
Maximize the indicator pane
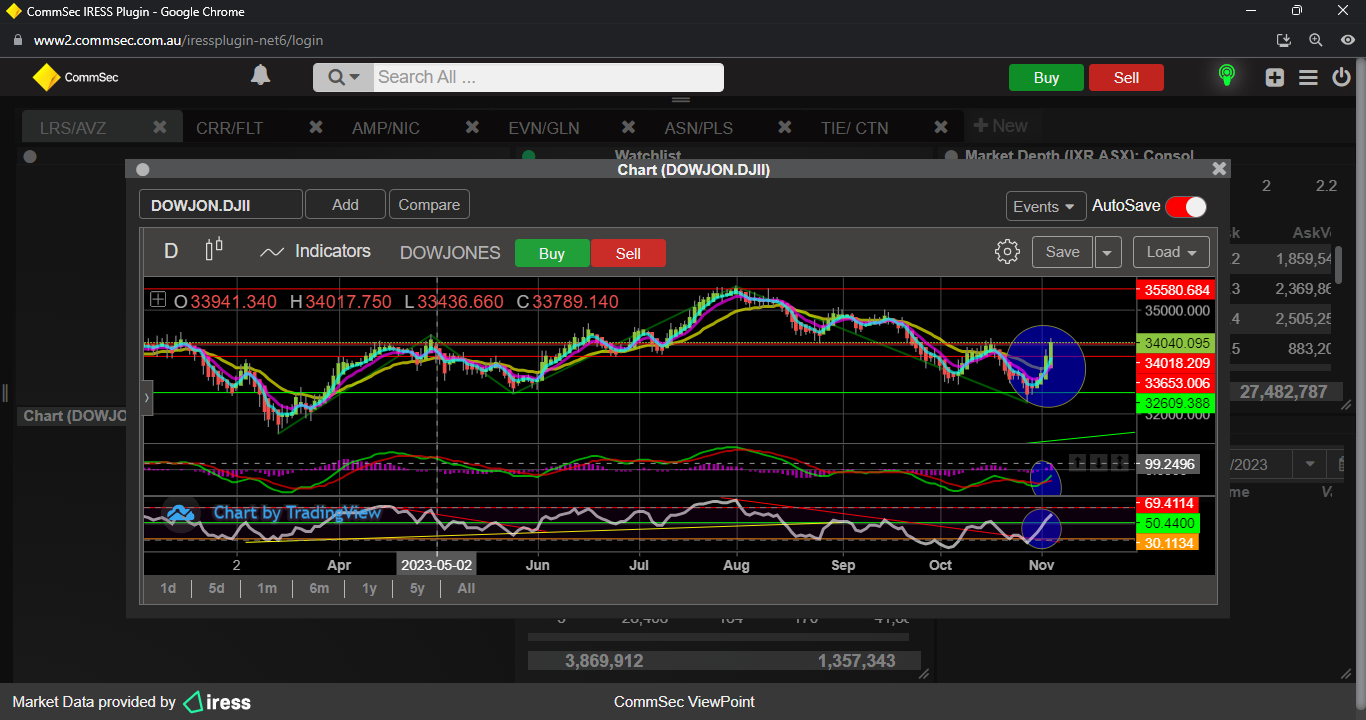point(1120,462)
